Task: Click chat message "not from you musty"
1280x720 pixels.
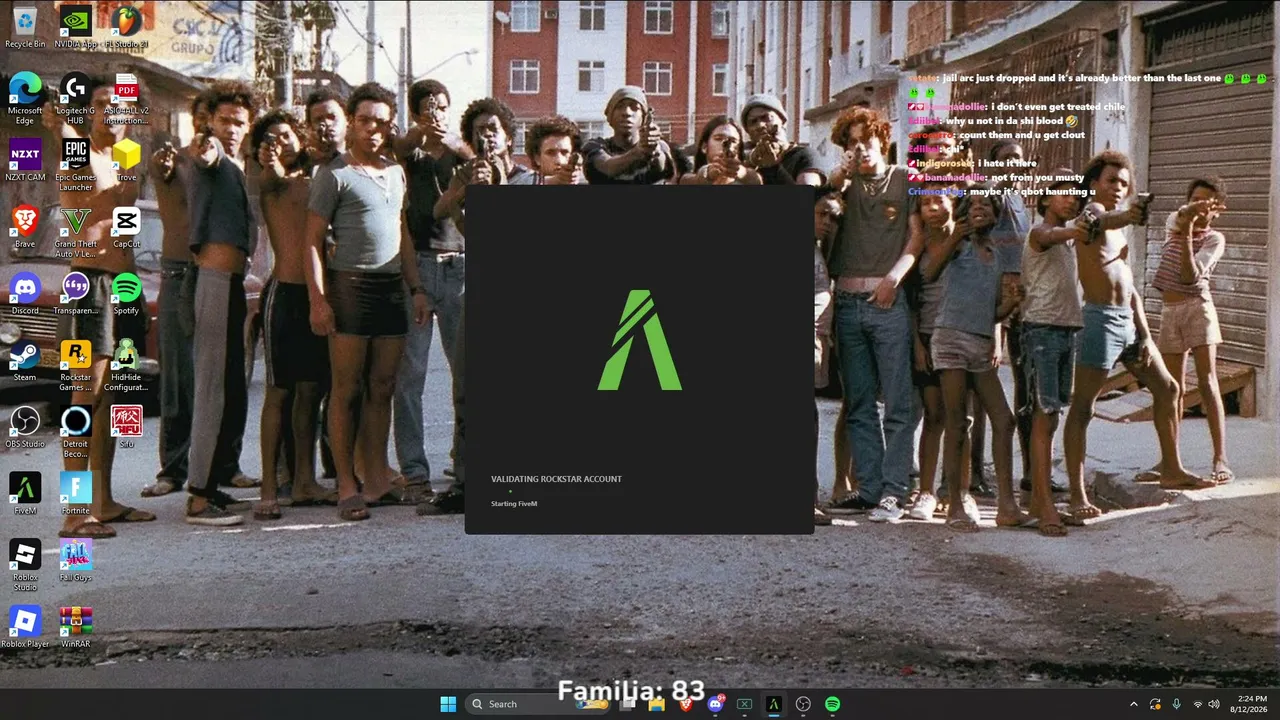Action: [x=1037, y=177]
